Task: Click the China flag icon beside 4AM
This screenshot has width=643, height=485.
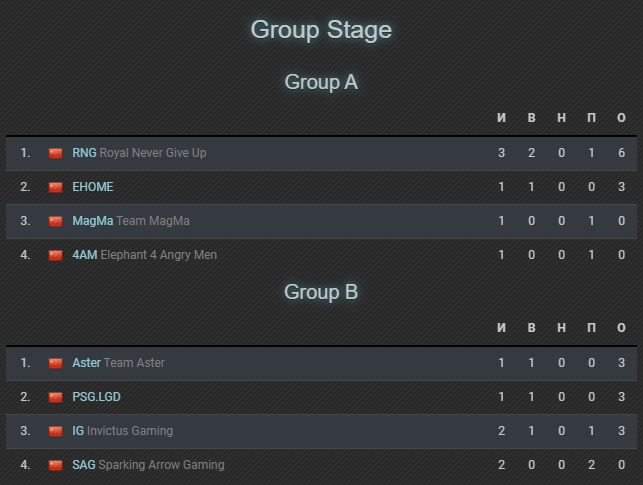Action: (x=55, y=255)
